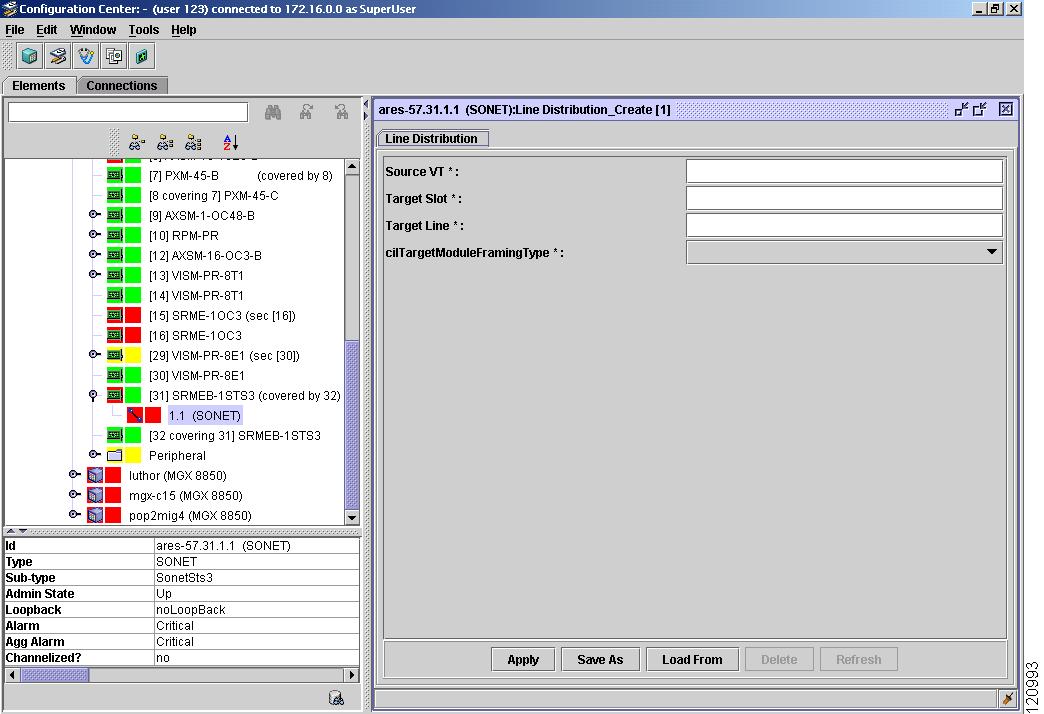Open the Tools menu
1044x714 pixels.
(144, 30)
